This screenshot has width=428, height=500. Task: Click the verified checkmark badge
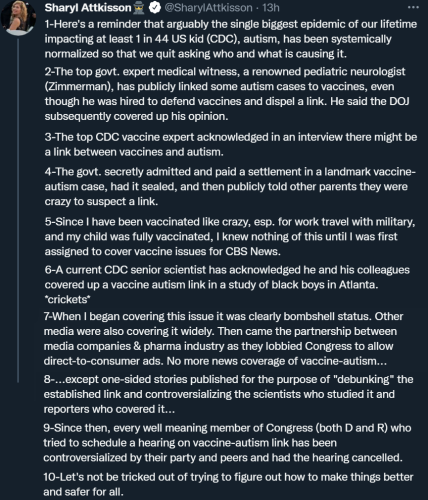(155, 8)
